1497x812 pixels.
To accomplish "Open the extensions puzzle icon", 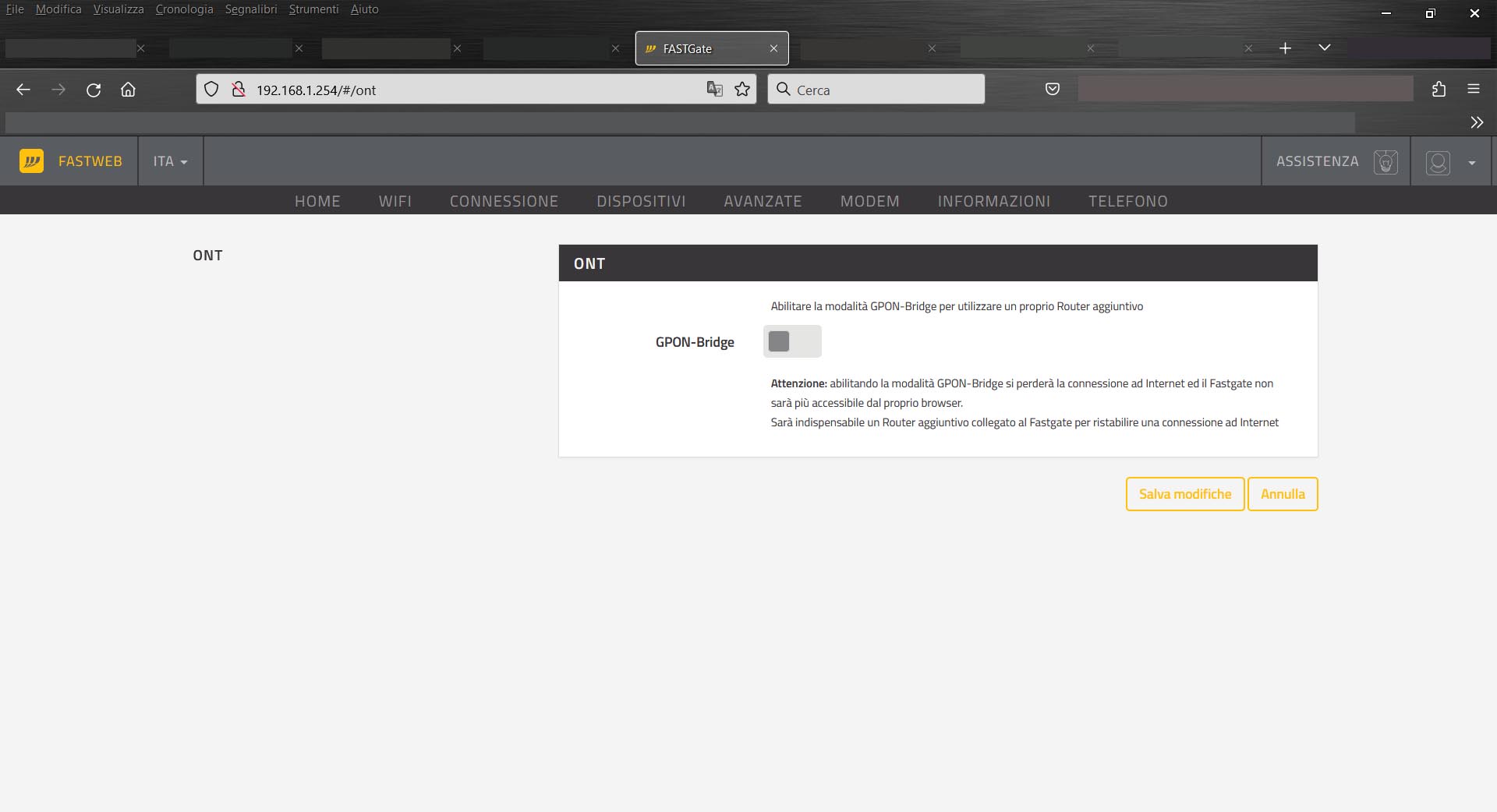I will coord(1439,89).
